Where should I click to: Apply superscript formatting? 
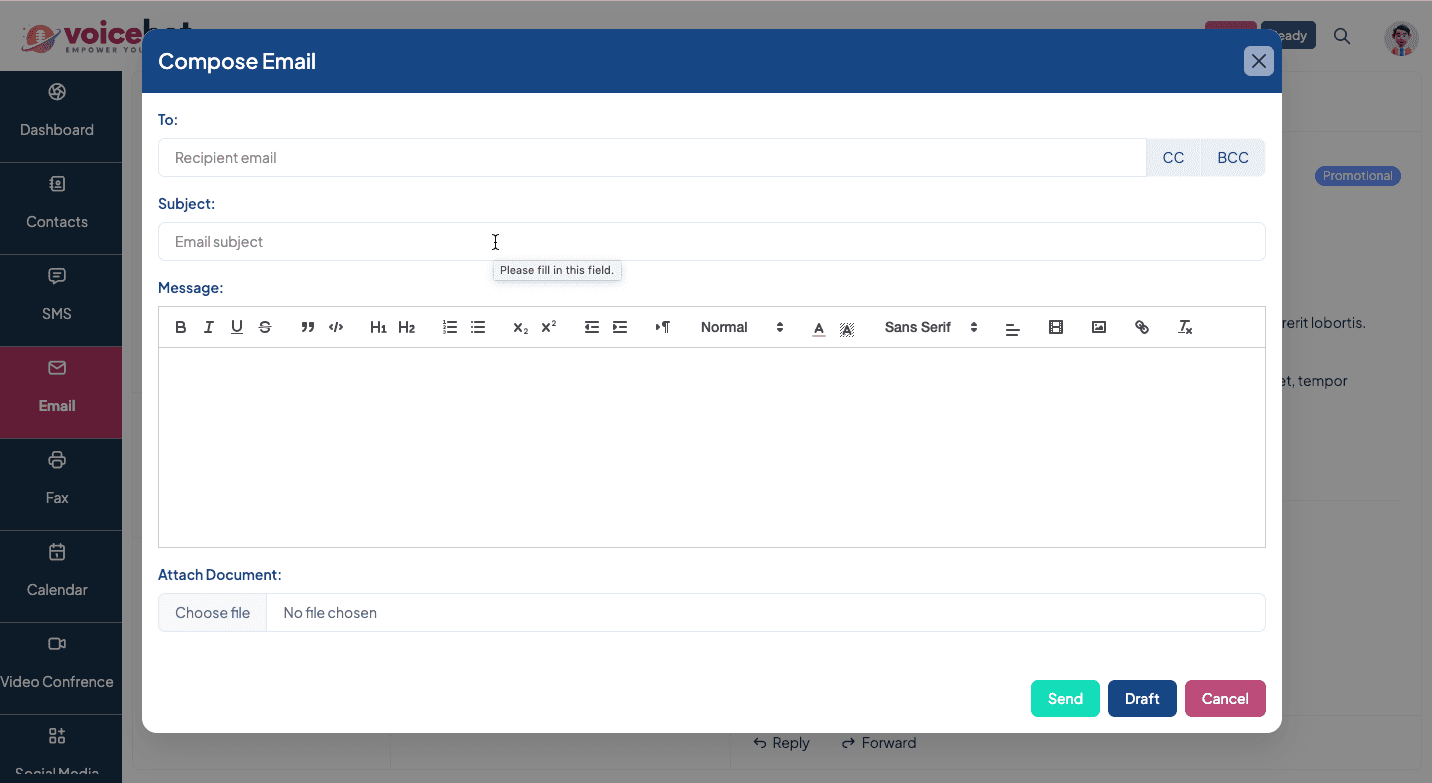(x=549, y=327)
